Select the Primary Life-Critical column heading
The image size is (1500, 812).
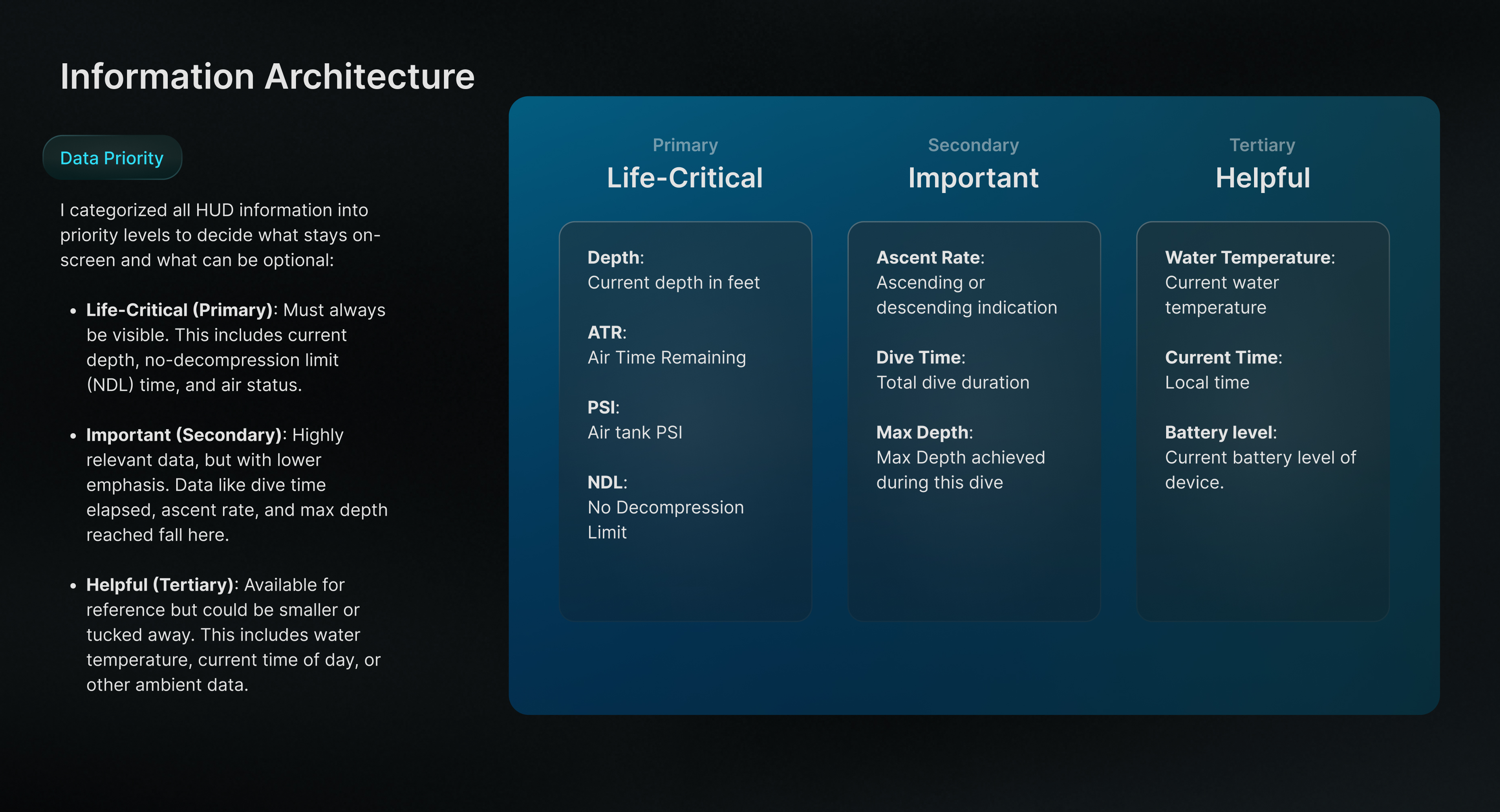coord(684,178)
